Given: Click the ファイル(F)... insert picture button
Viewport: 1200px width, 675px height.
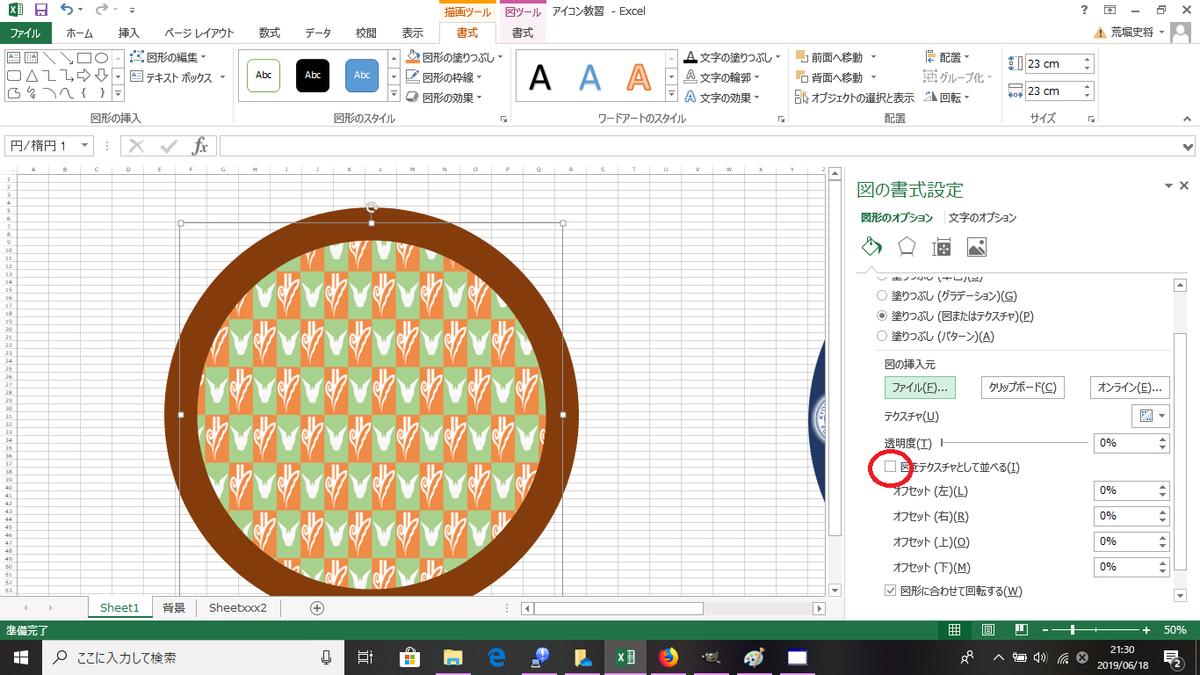Looking at the screenshot, I should tap(919, 387).
